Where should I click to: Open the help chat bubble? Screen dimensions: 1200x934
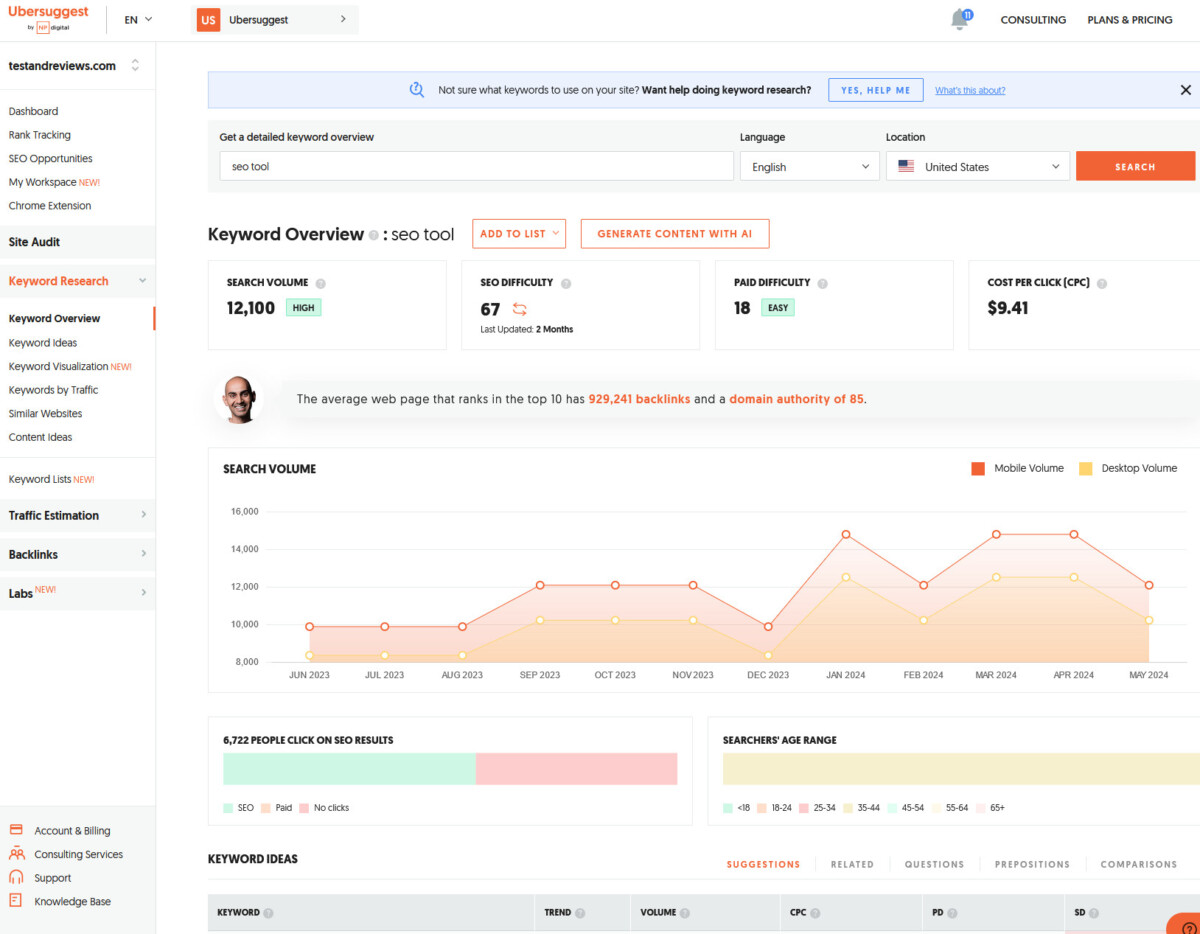(1185, 925)
